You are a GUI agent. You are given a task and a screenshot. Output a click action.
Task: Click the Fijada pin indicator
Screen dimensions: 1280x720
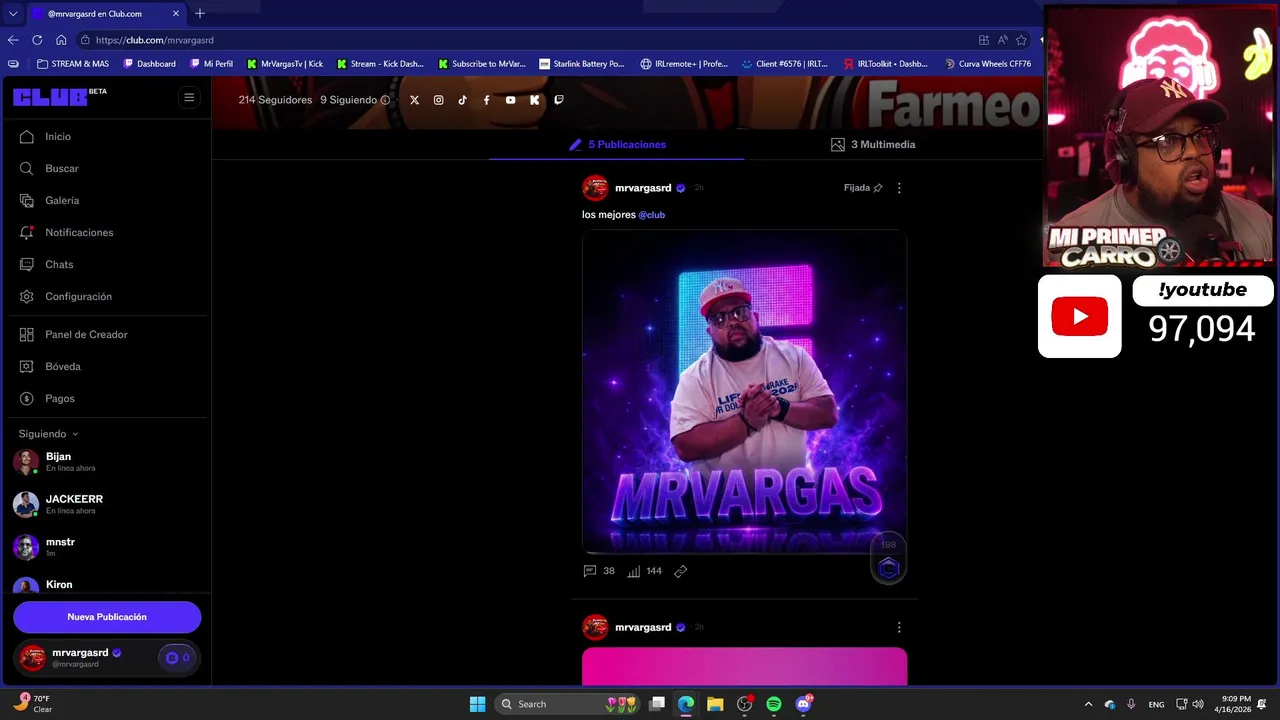tap(863, 188)
